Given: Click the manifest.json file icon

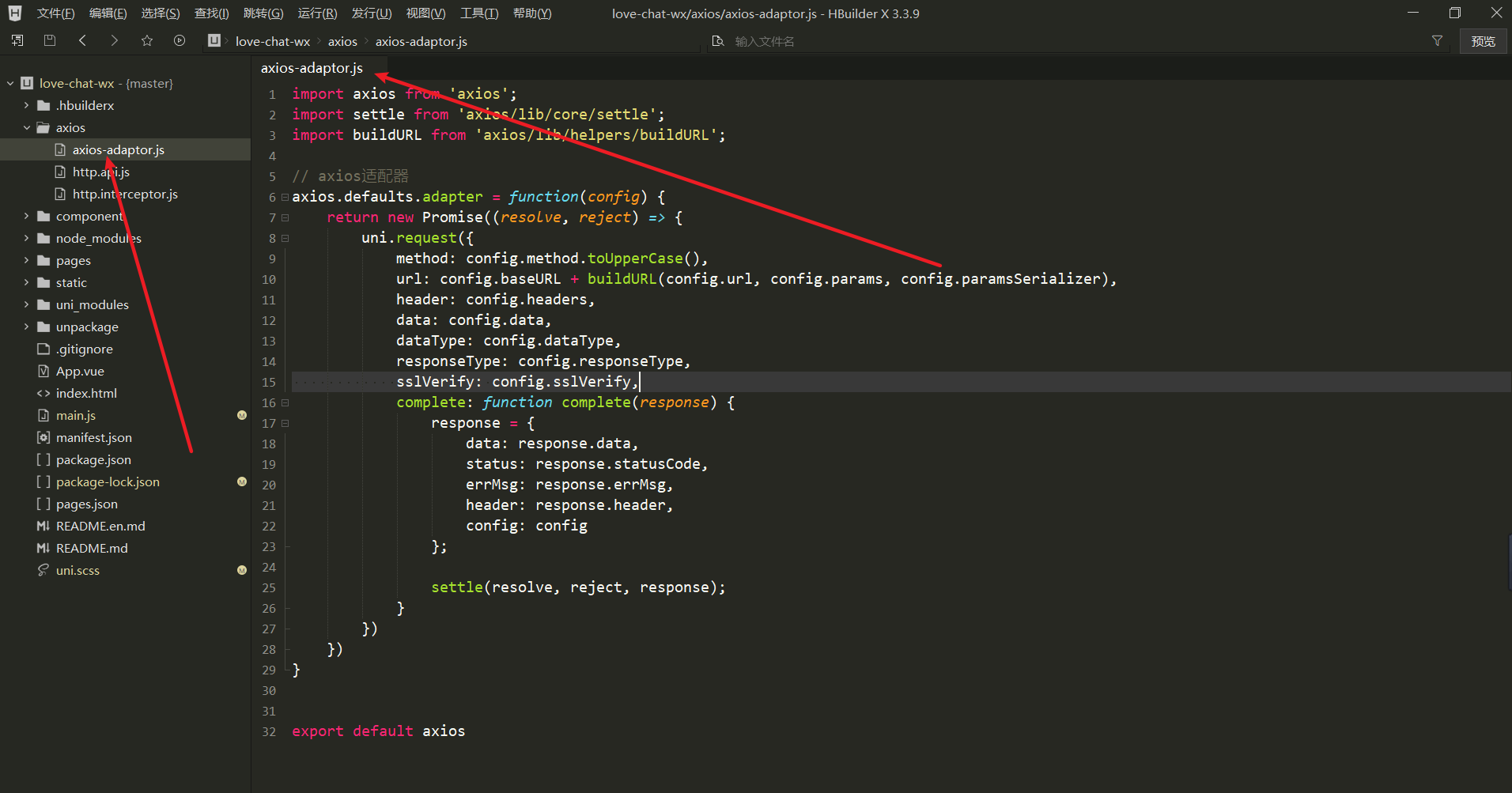Looking at the screenshot, I should (x=43, y=437).
